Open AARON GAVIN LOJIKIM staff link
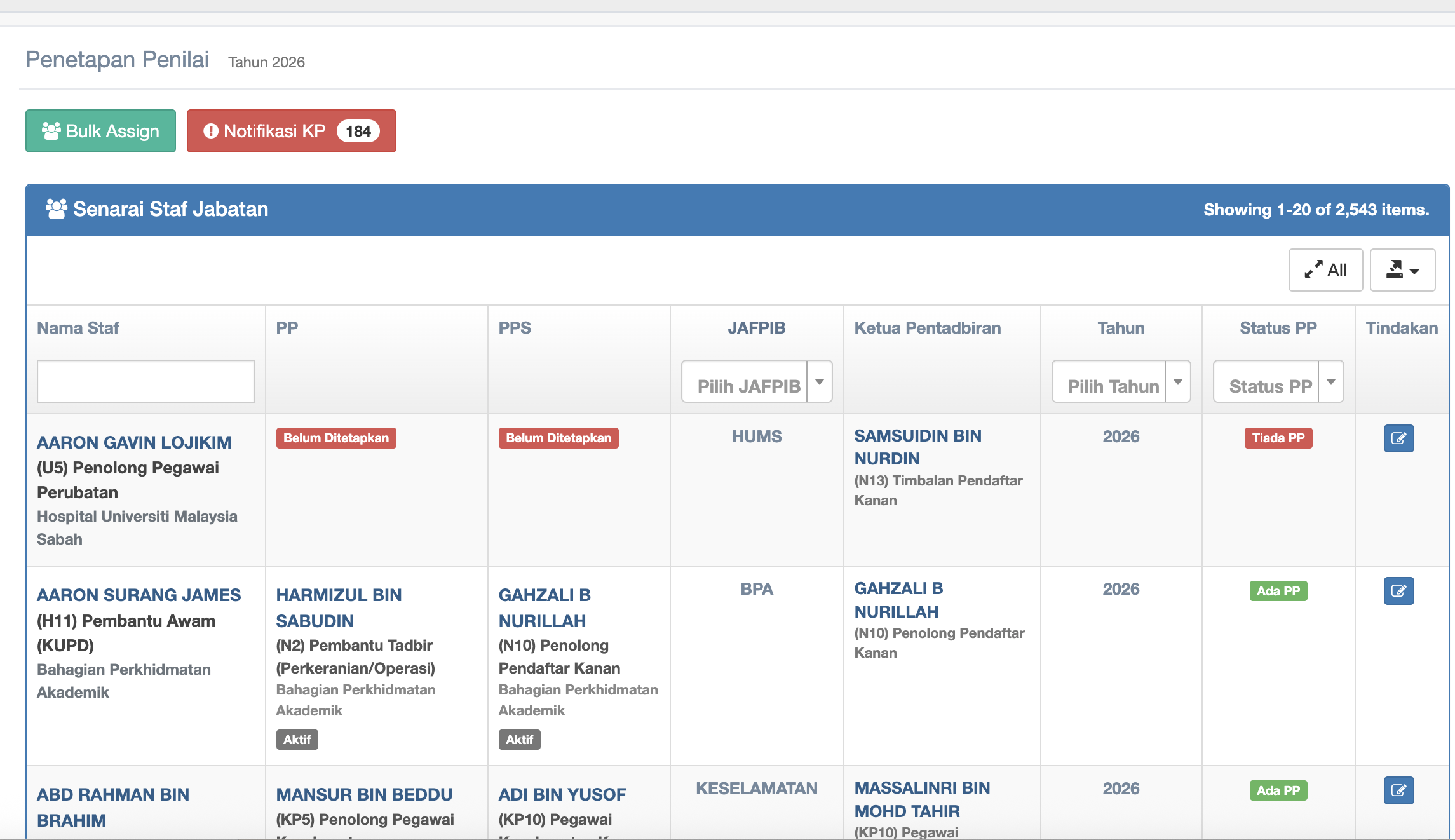 (134, 442)
